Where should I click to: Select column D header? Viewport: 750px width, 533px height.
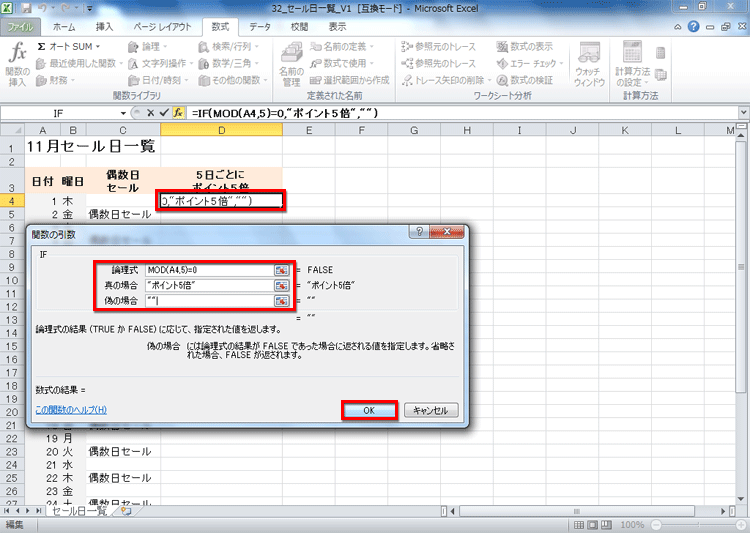(x=221, y=130)
